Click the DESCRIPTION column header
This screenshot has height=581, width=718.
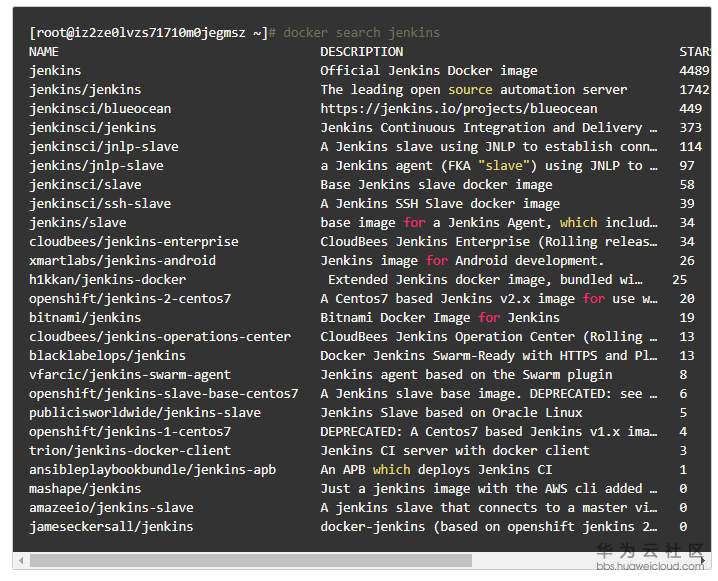(361, 51)
